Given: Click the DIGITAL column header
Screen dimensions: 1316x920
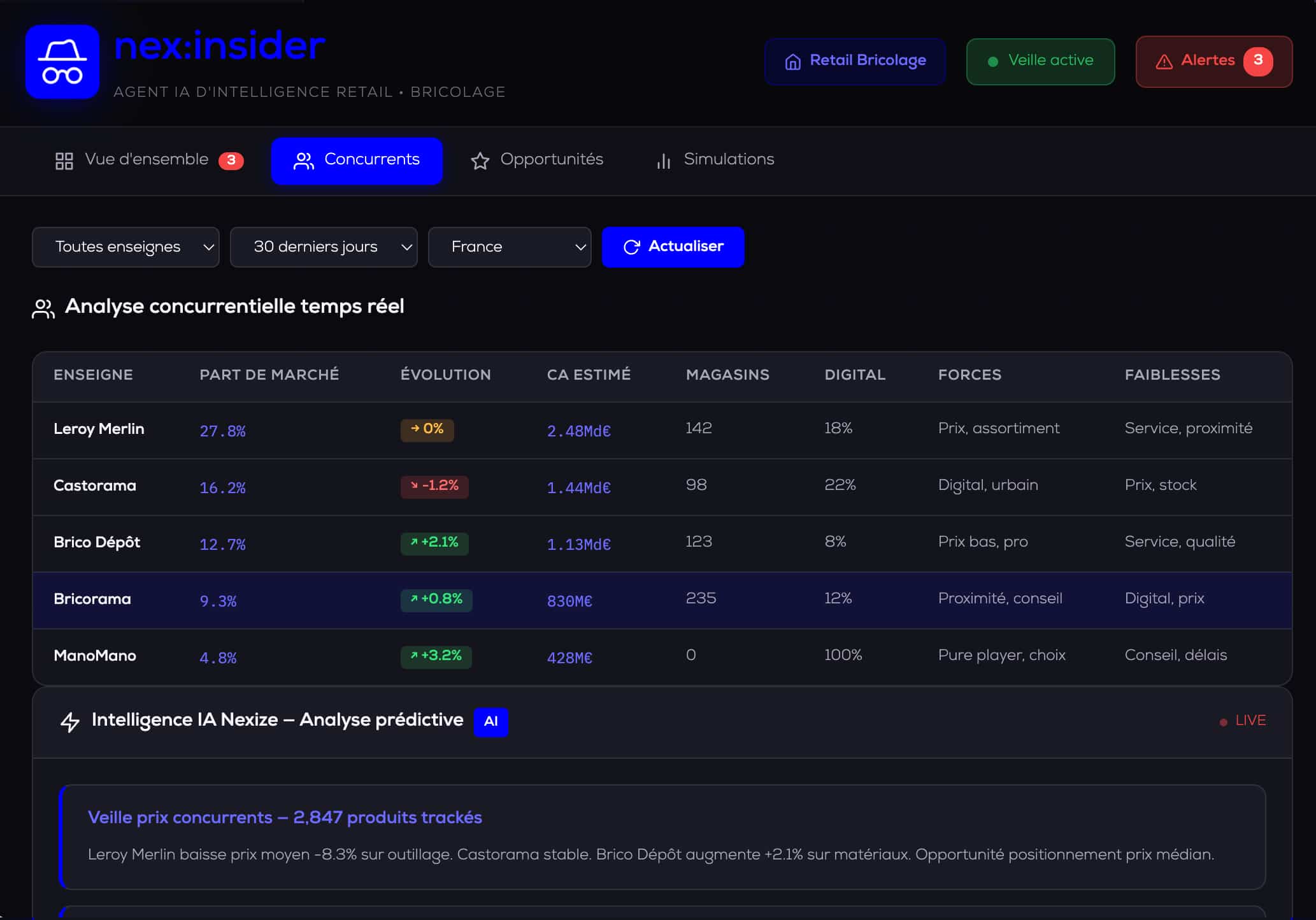Looking at the screenshot, I should (x=855, y=375).
